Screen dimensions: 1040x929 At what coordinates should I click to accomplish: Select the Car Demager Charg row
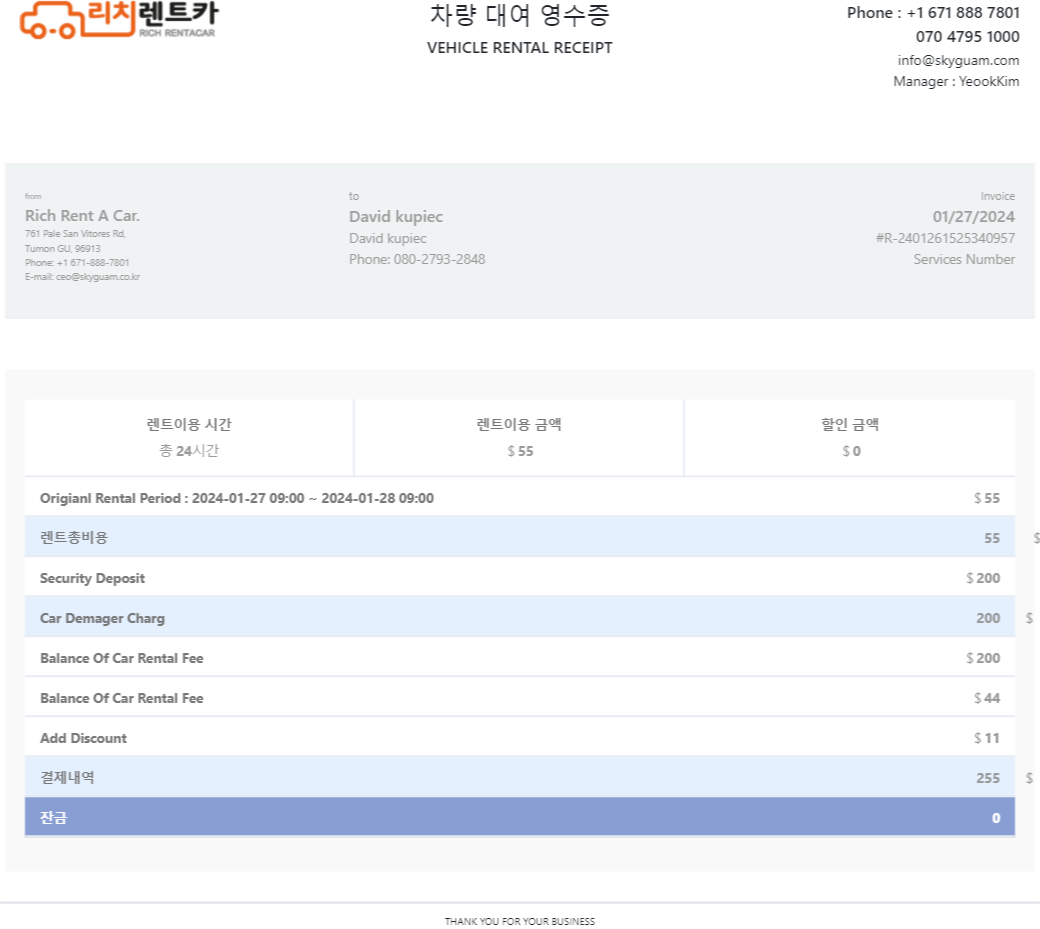pos(519,618)
